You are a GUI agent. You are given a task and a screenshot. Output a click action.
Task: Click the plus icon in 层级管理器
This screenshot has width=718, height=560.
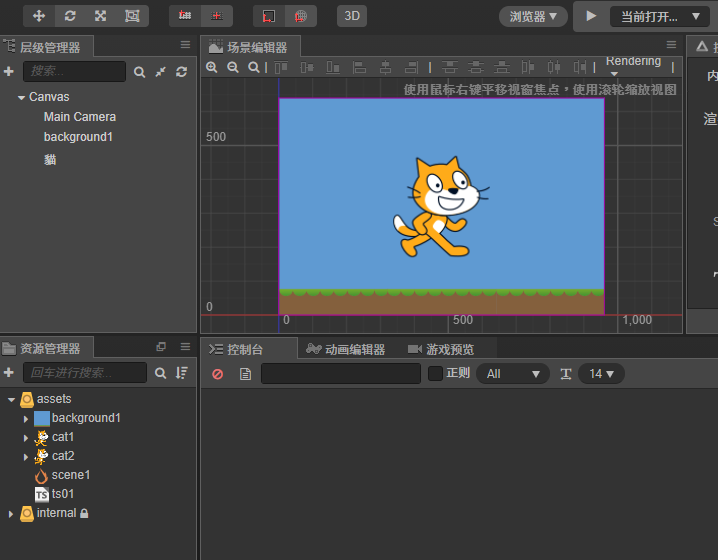[9, 71]
